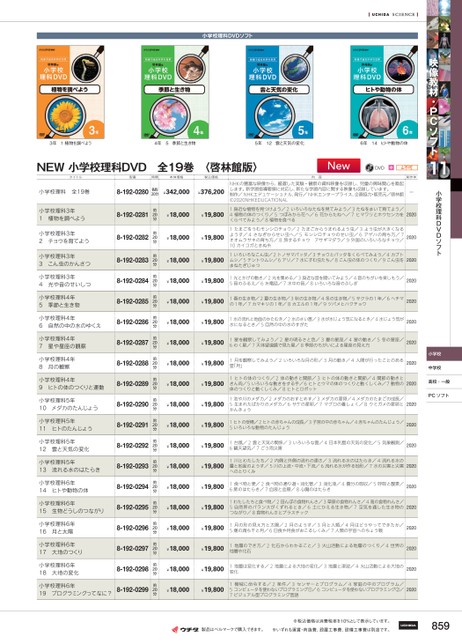Click the black UCHIDA mark near page number
The height and width of the screenshot is (644, 462).
[408, 626]
